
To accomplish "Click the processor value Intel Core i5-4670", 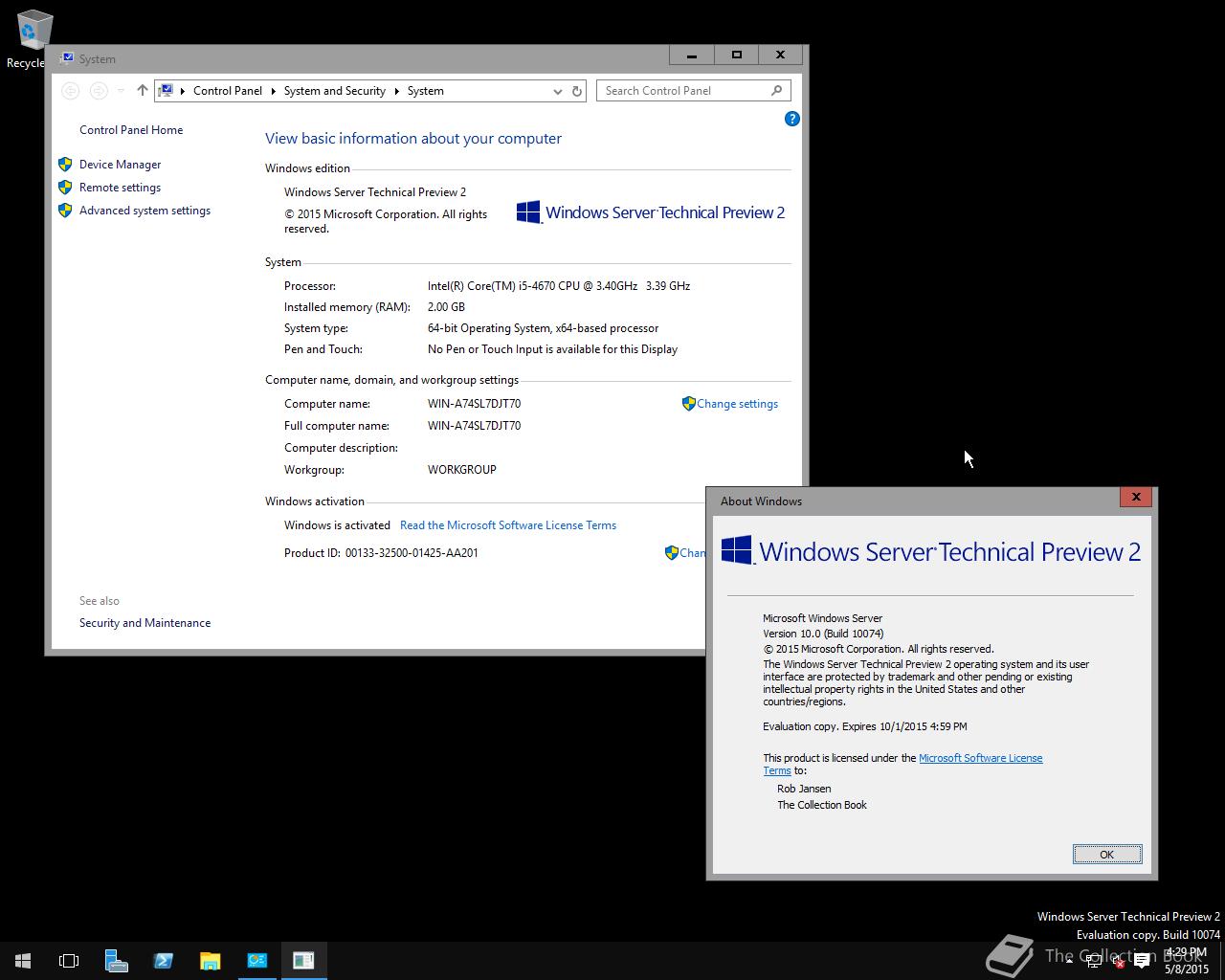I will click(x=559, y=286).
